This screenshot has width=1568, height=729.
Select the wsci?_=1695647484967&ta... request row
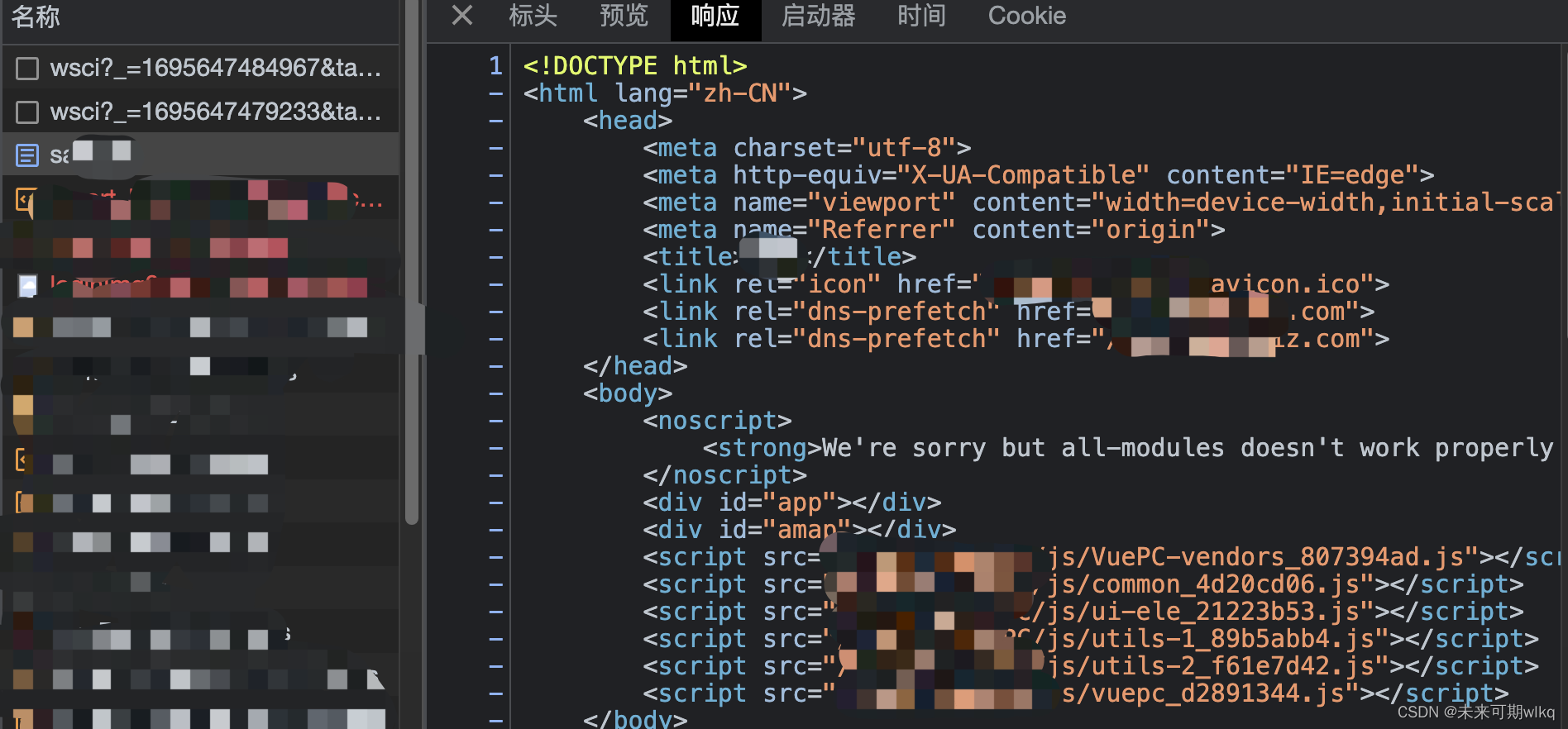[201, 68]
